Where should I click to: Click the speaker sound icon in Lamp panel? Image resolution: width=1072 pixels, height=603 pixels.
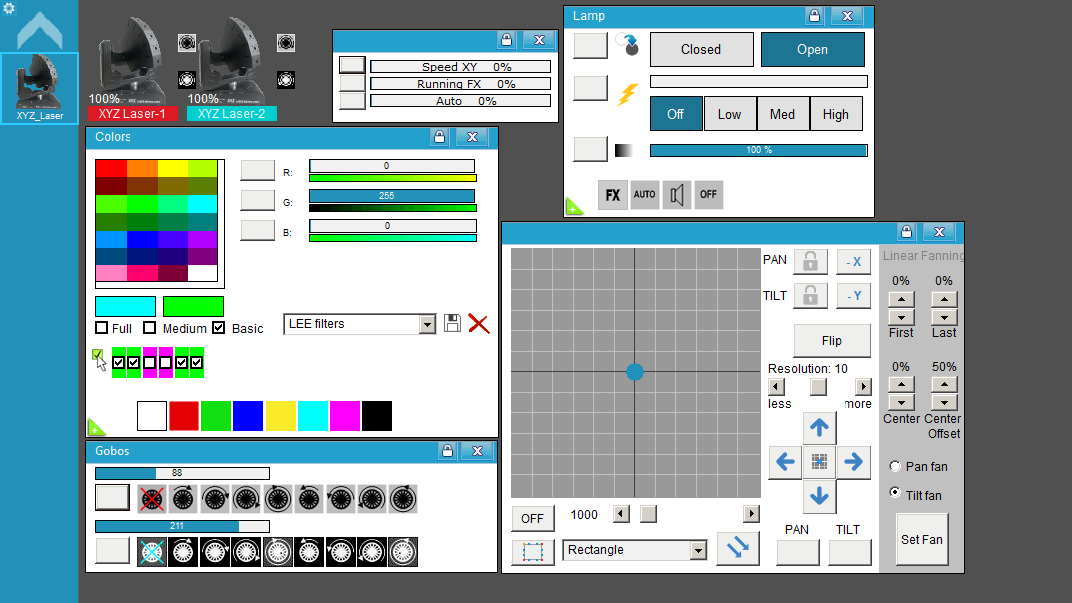(676, 195)
